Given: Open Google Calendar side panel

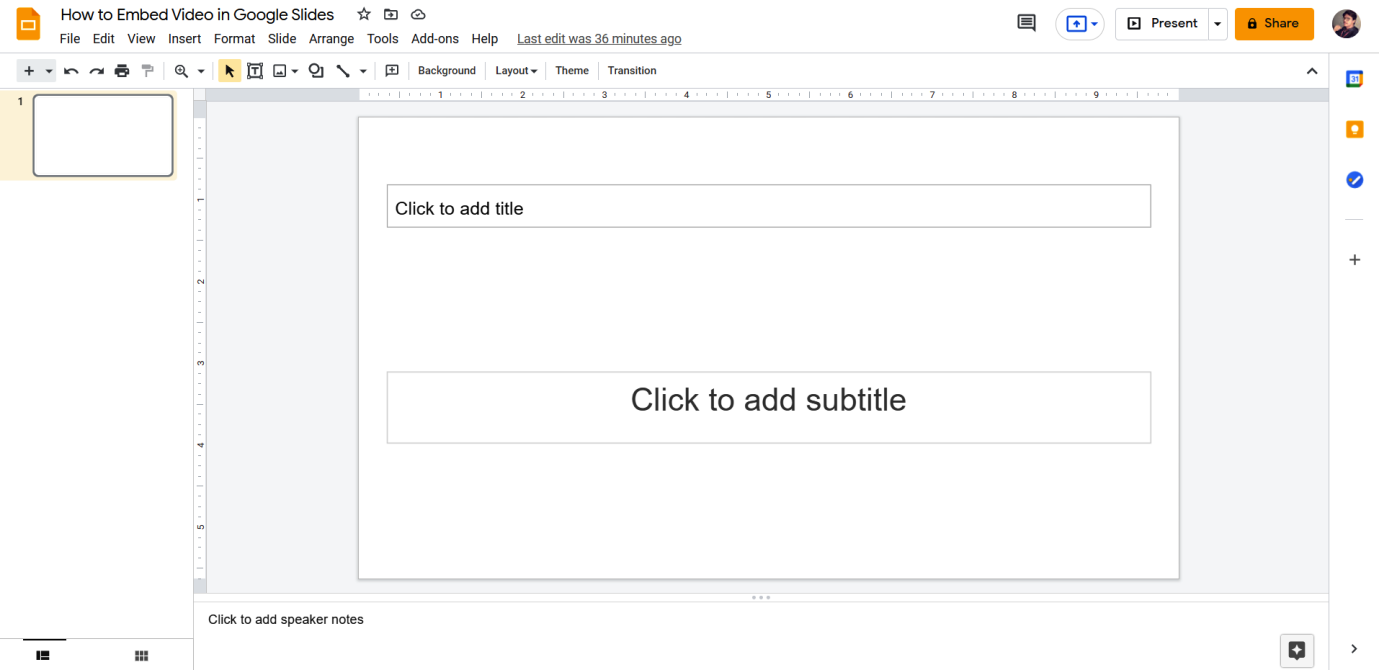Looking at the screenshot, I should pyautogui.click(x=1354, y=79).
